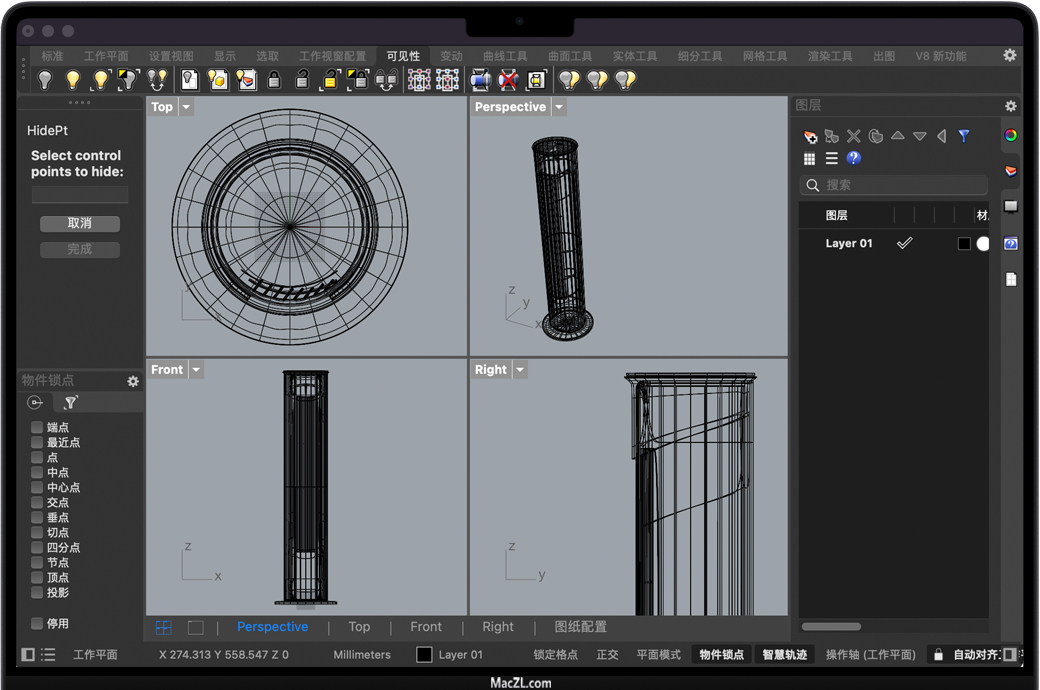Switch to the 曲线工具 toolbar tab
The image size is (1040, 690).
click(505, 56)
